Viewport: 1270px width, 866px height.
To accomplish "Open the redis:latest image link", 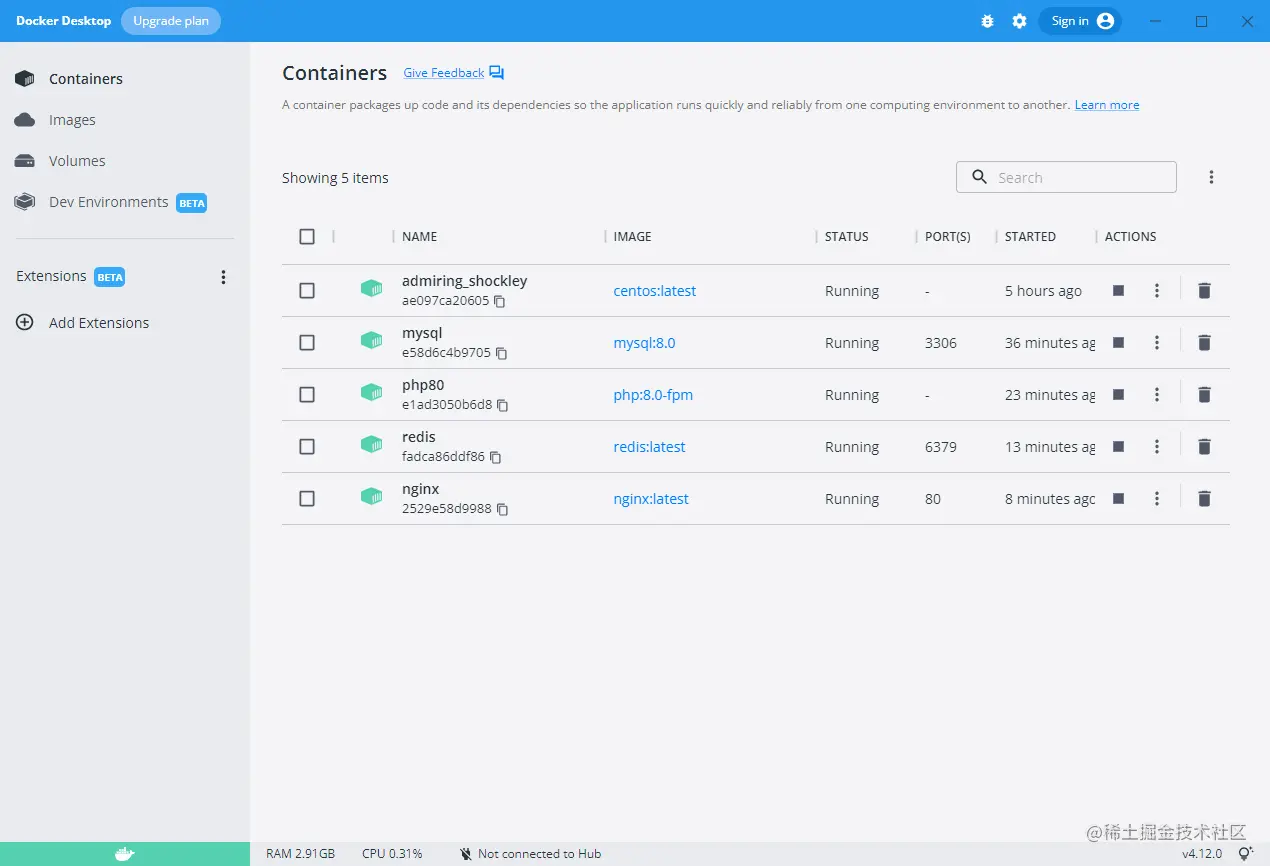I will [x=650, y=447].
